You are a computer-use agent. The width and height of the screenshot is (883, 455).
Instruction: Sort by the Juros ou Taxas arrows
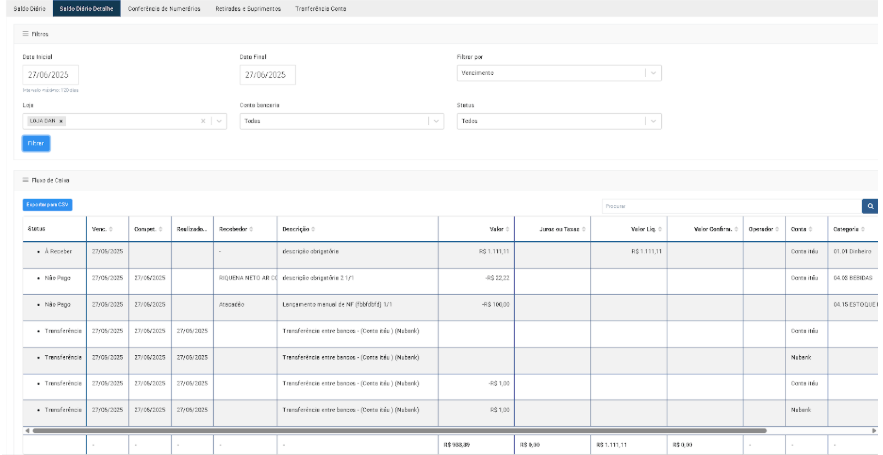pos(583,229)
